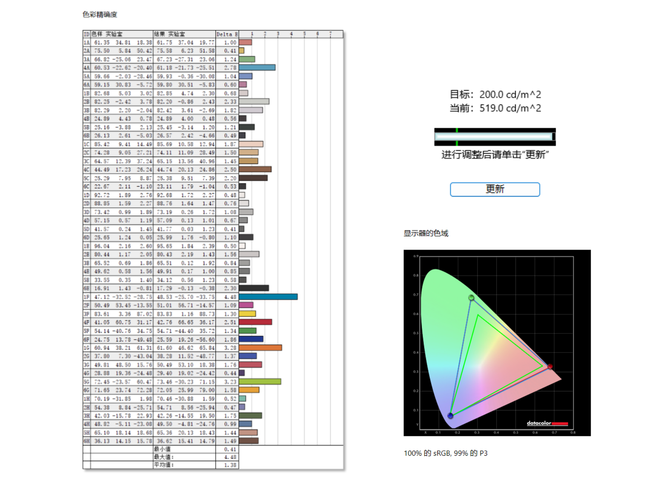
Task: Click the Delta value 3.28 in row 1G
Action: (230, 348)
